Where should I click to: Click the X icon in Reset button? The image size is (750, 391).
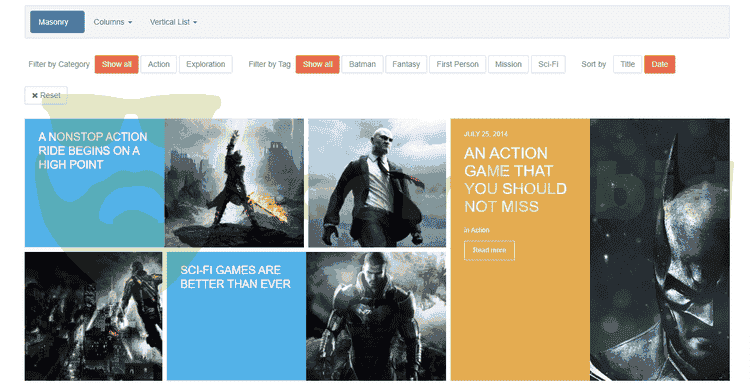pyautogui.click(x=34, y=96)
